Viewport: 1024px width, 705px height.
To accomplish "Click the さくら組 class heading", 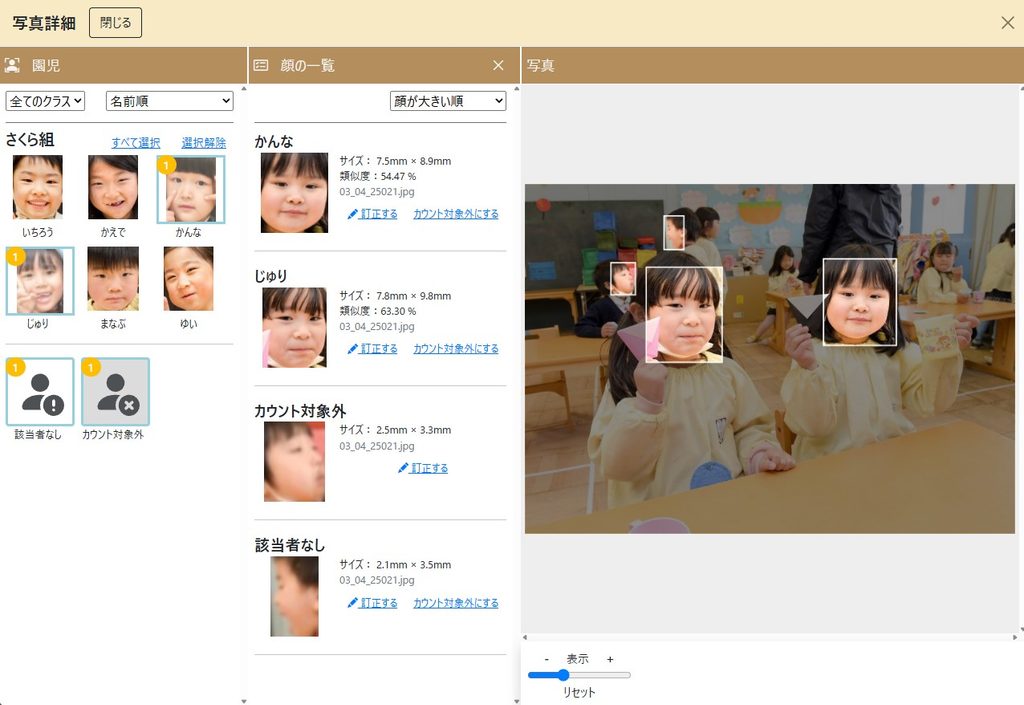I will pos(30,140).
